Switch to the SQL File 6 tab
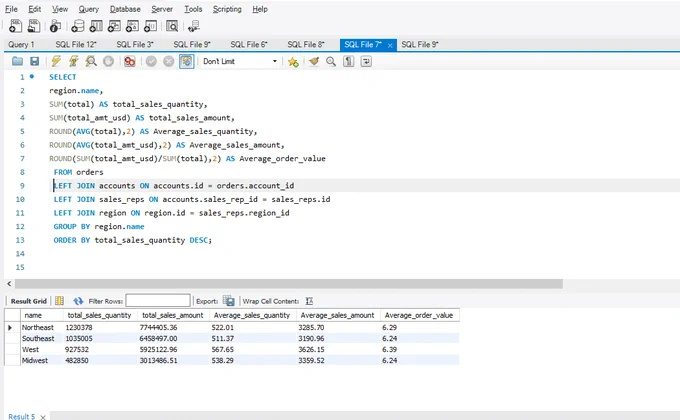The width and height of the screenshot is (680, 420). click(x=249, y=45)
